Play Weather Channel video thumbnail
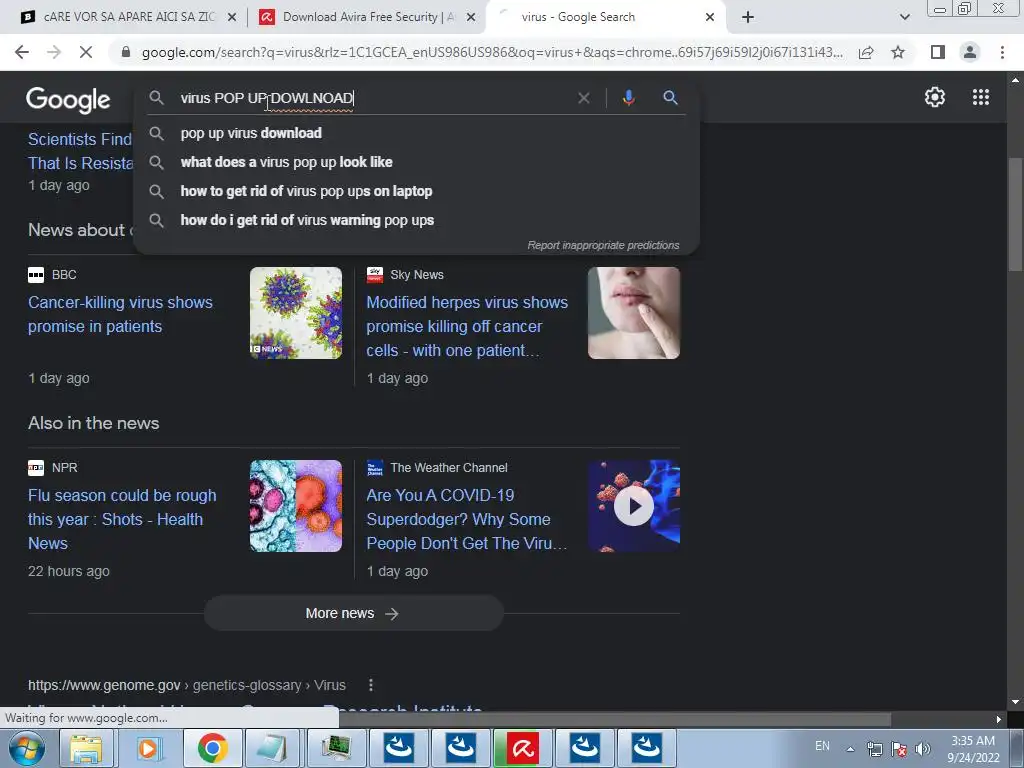Screen dimensions: 1024x768 [x=633, y=506]
